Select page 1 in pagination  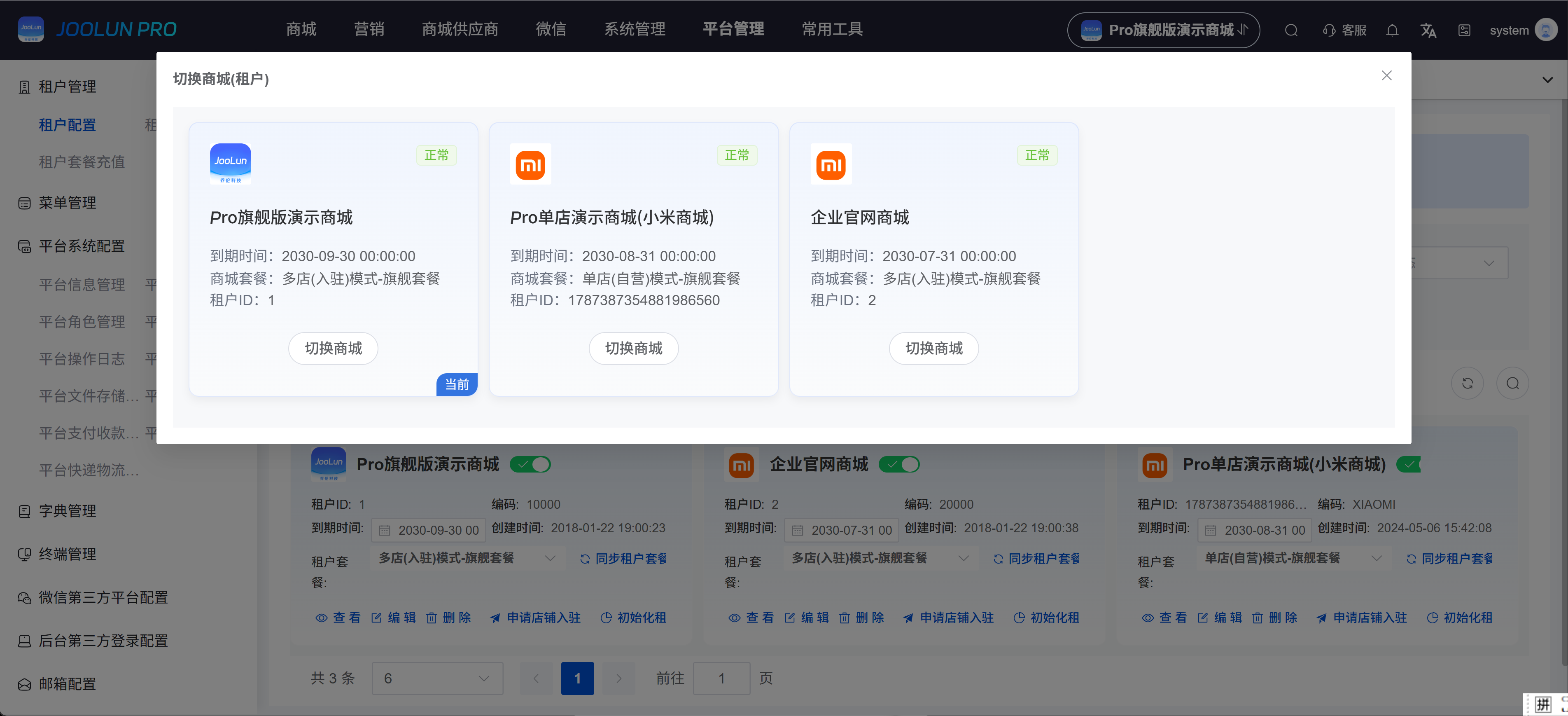point(578,678)
